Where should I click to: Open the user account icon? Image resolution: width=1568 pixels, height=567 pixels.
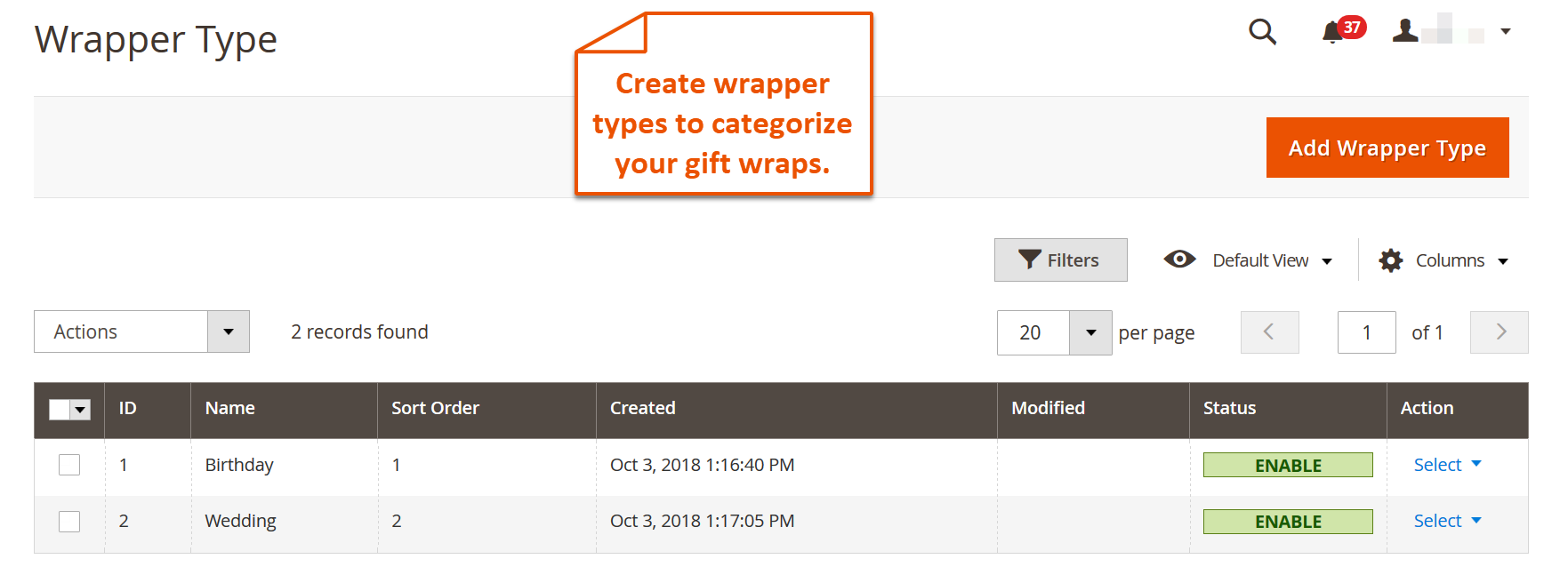(1405, 31)
